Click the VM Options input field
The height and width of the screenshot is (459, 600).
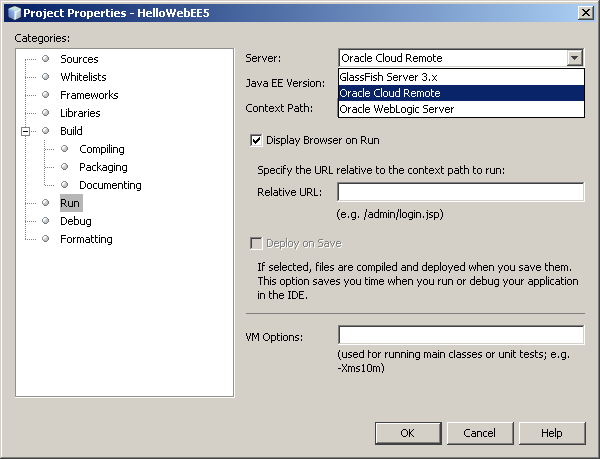point(460,336)
